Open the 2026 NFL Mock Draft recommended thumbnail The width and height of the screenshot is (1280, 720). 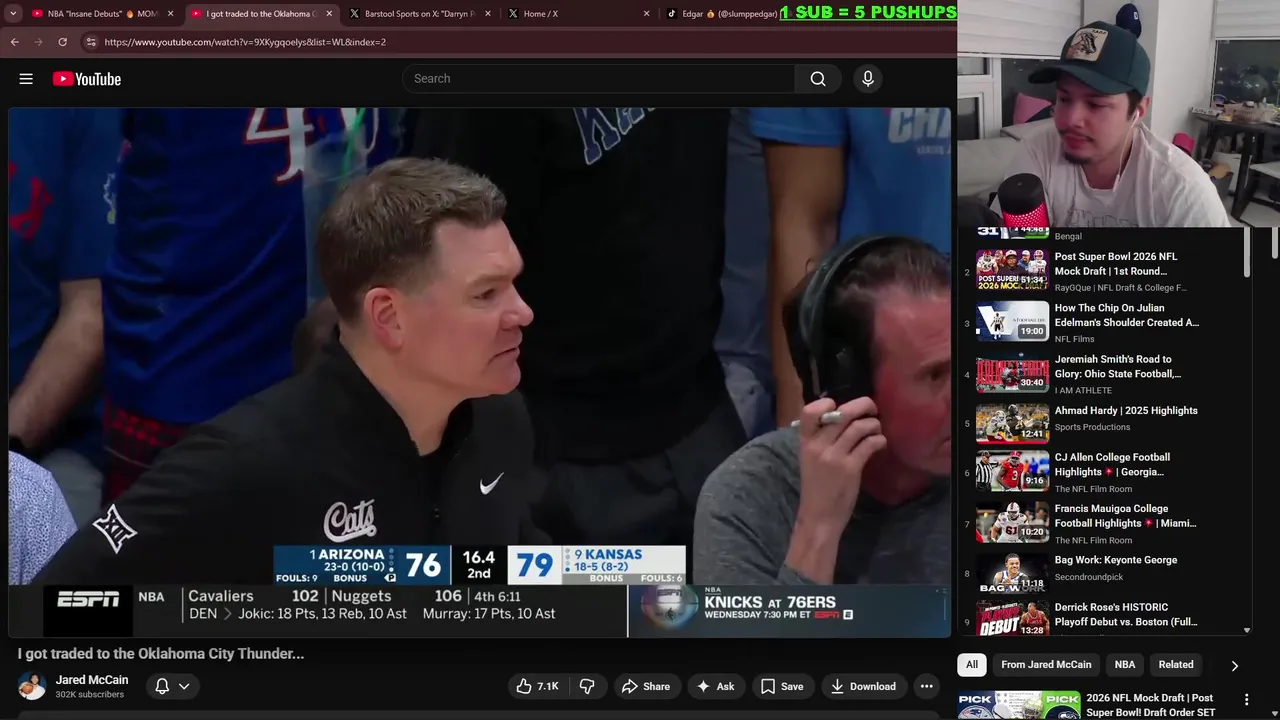point(1019,705)
